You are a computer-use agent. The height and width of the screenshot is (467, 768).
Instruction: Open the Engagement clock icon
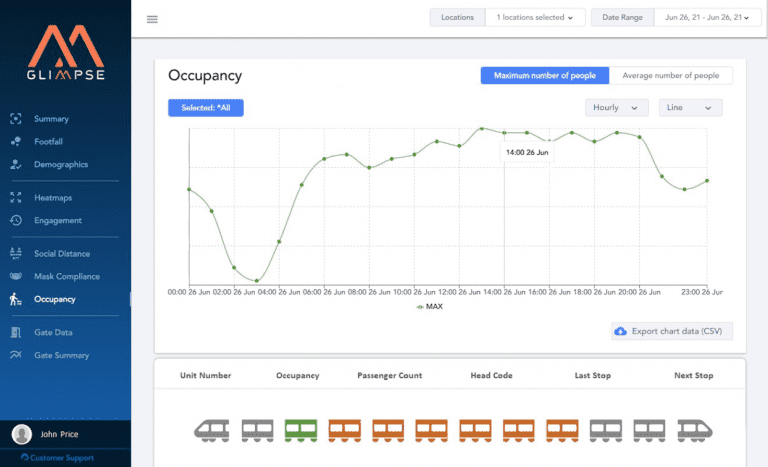[x=16, y=221]
